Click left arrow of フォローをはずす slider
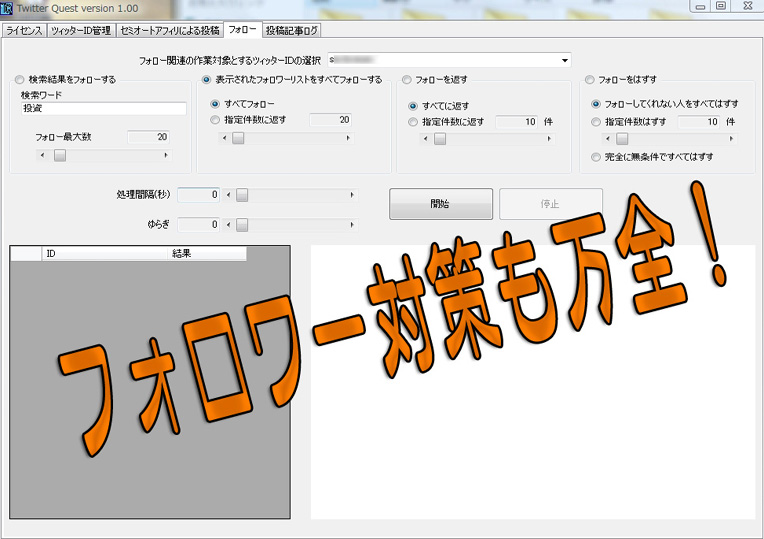Viewport: 764px width, 539px height. coord(607,139)
